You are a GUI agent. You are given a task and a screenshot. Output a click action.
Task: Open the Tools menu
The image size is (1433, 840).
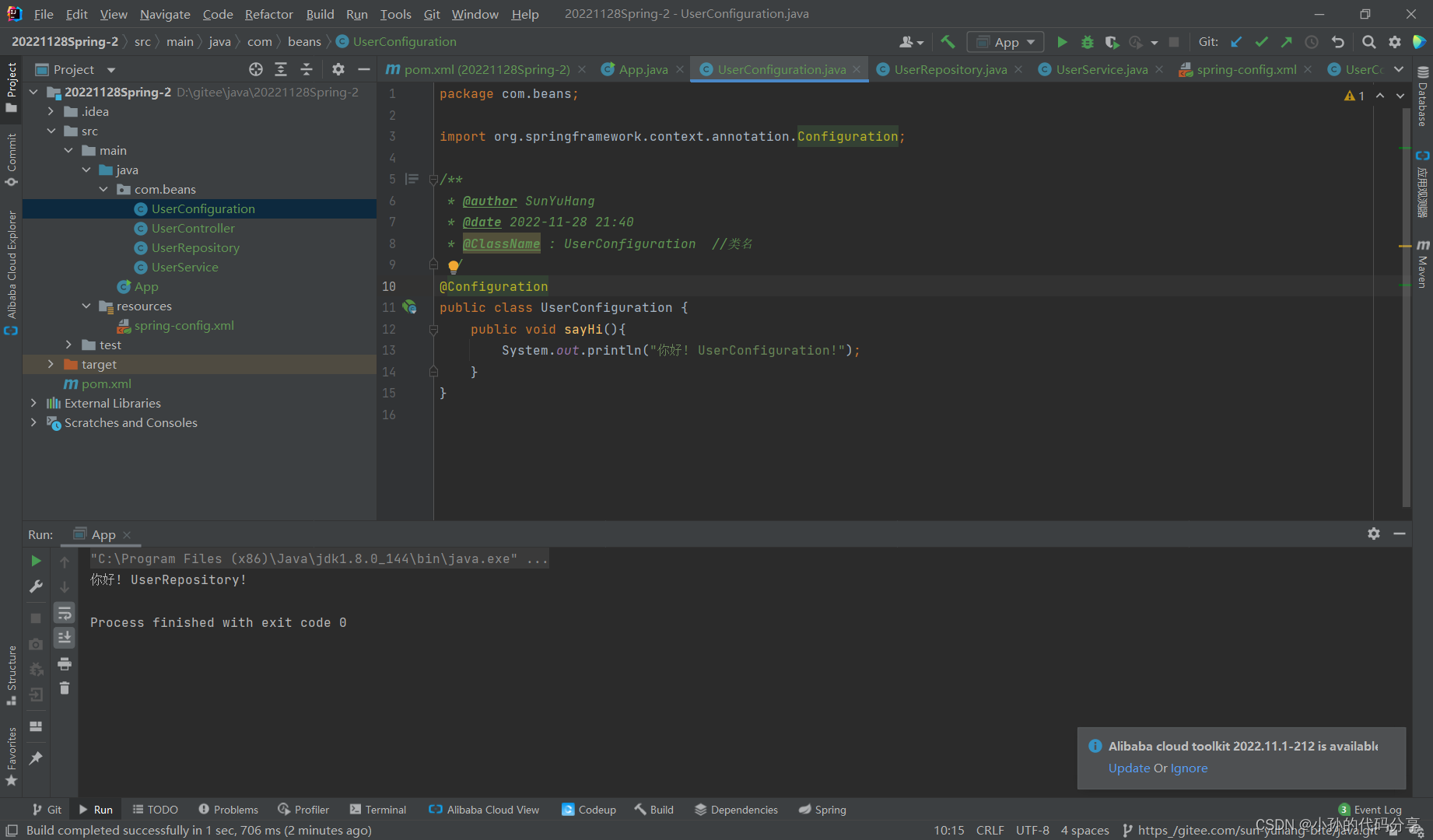click(x=395, y=14)
